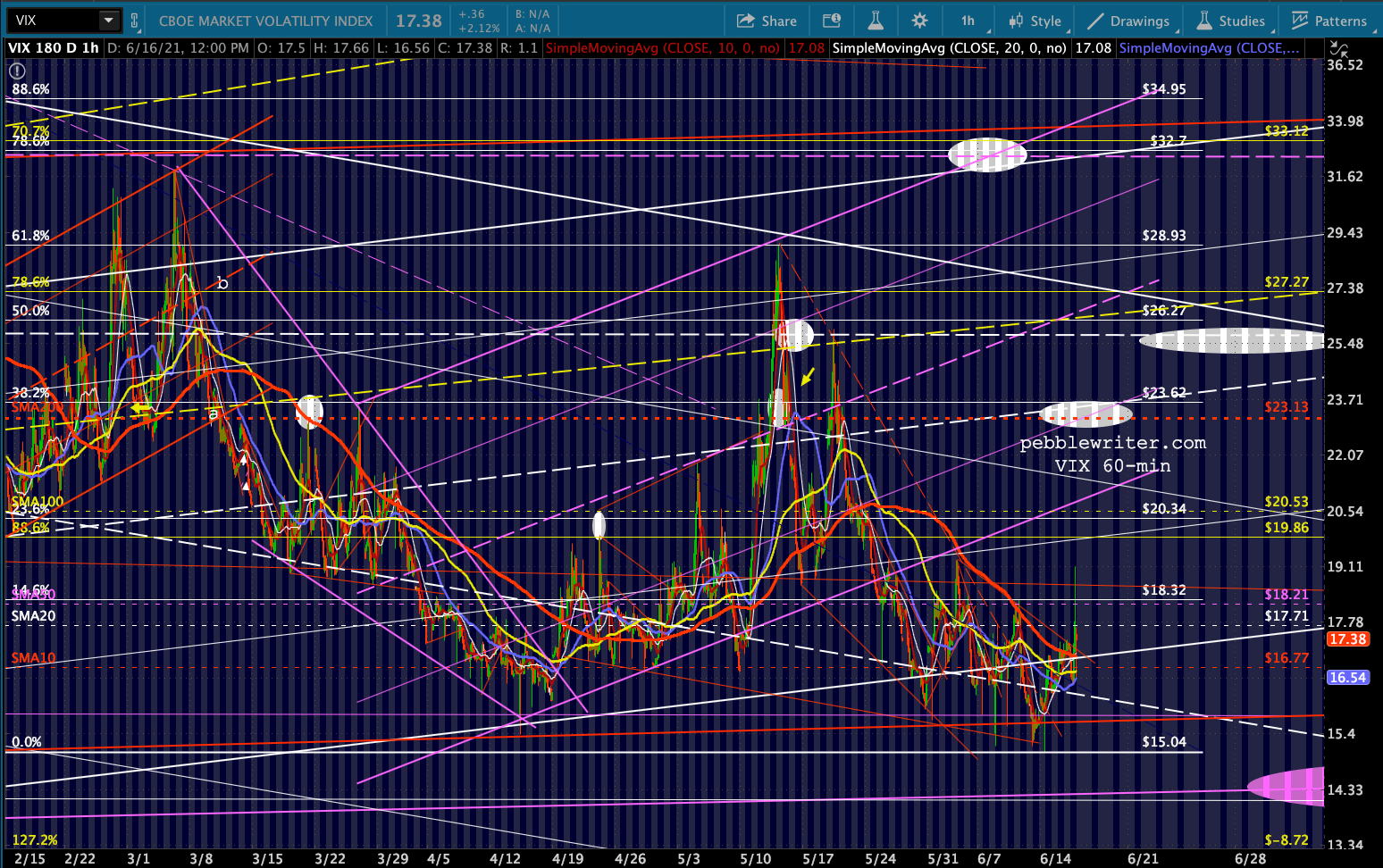
Task: Open the Style menu
Action: pyautogui.click(x=1035, y=21)
